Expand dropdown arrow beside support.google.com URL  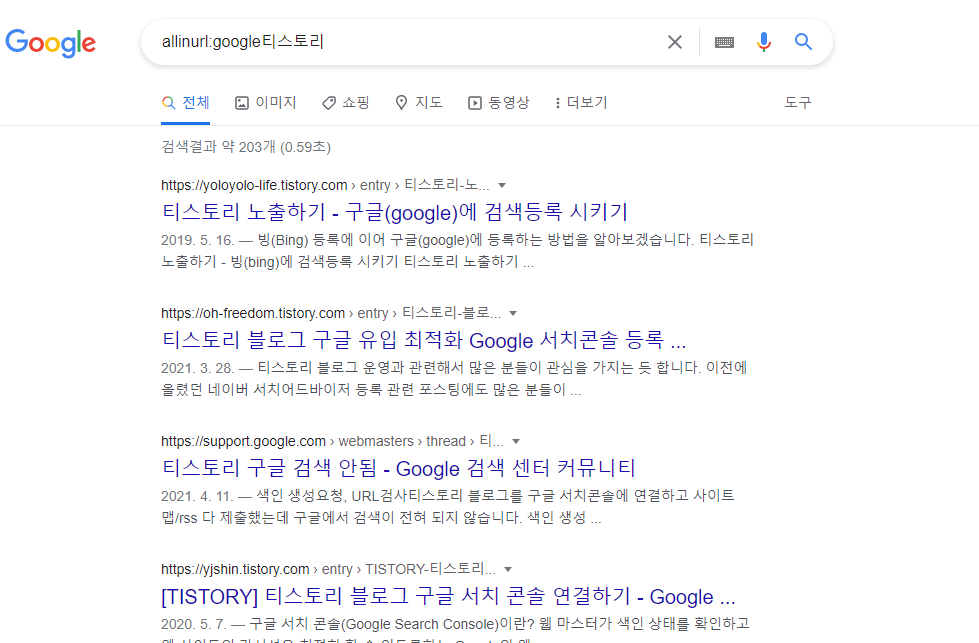tap(516, 441)
